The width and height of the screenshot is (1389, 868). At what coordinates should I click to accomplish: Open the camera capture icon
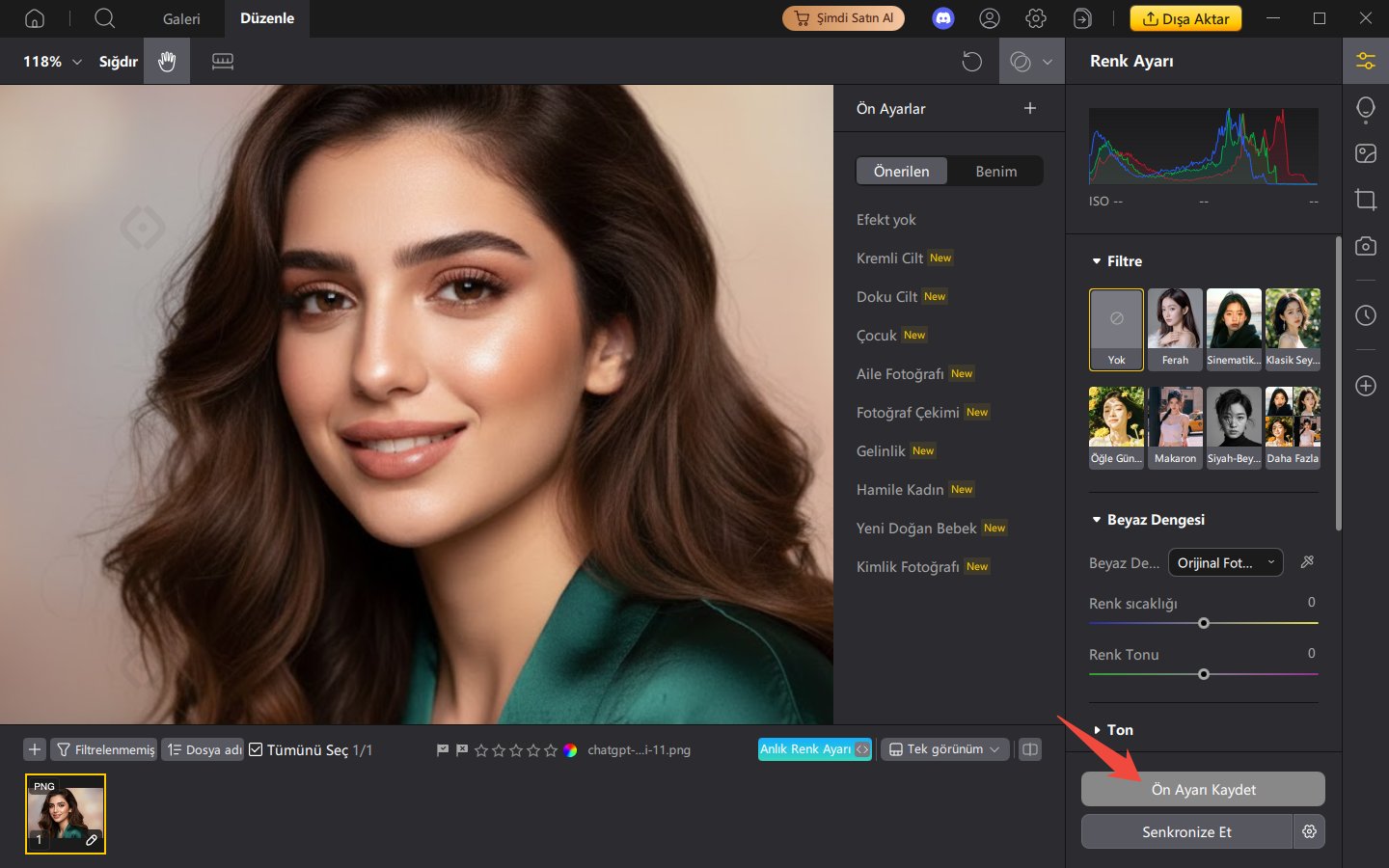tap(1366, 246)
